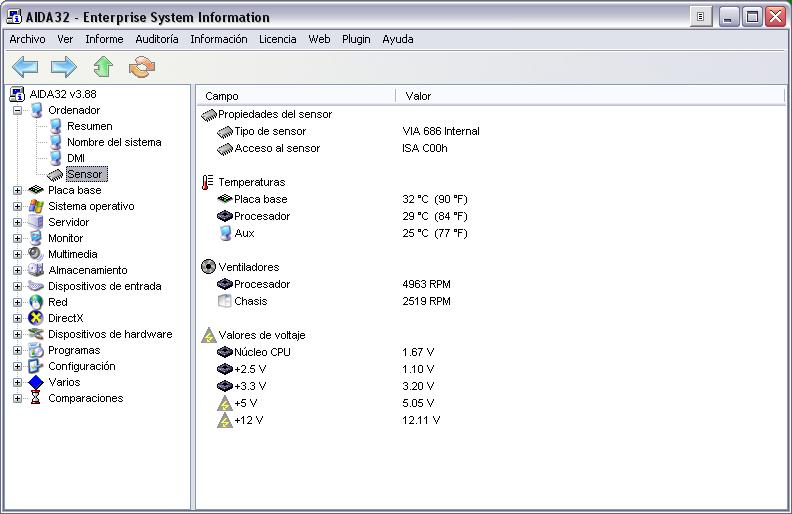Click the Sistema operativo Windows icon

point(37,206)
